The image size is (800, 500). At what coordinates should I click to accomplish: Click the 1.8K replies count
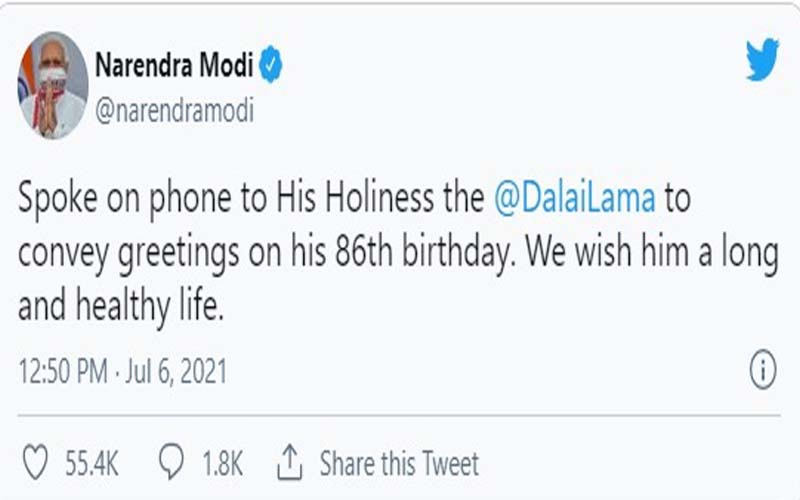(x=222, y=463)
